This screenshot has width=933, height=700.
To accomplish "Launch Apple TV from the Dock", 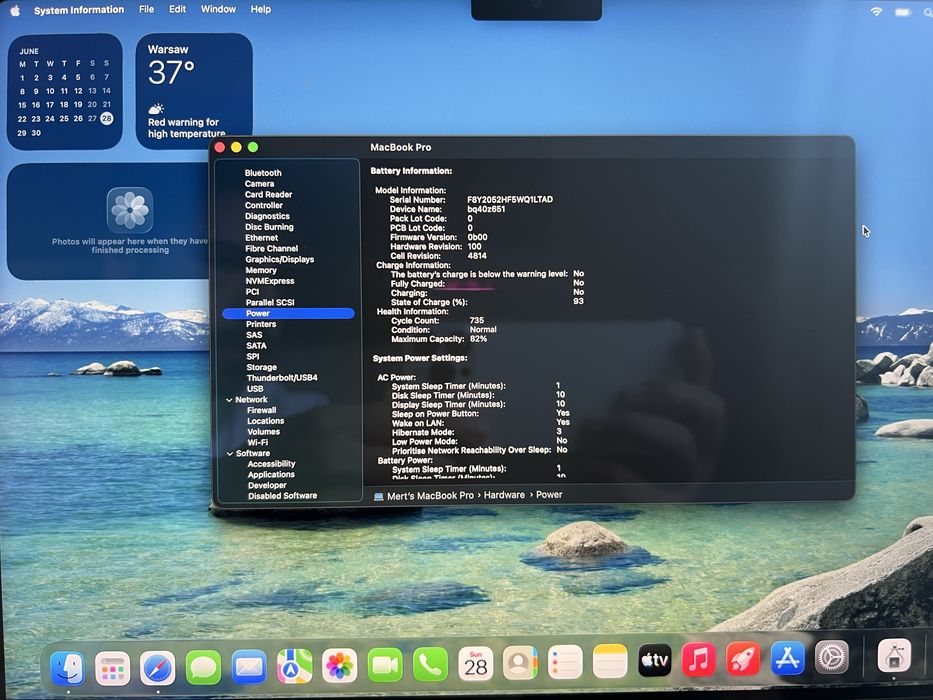I will click(655, 660).
